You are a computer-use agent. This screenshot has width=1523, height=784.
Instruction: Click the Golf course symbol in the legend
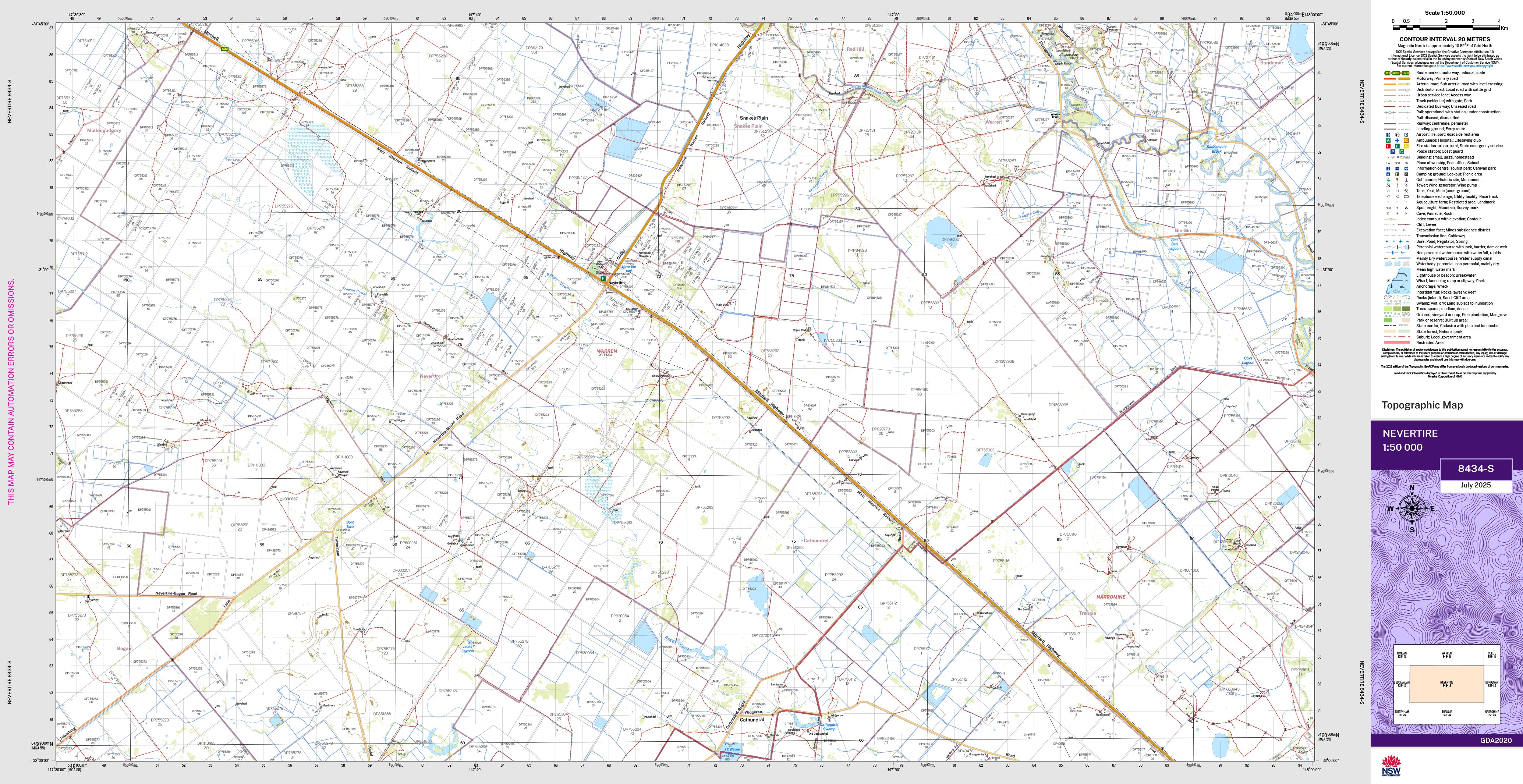point(1389,180)
